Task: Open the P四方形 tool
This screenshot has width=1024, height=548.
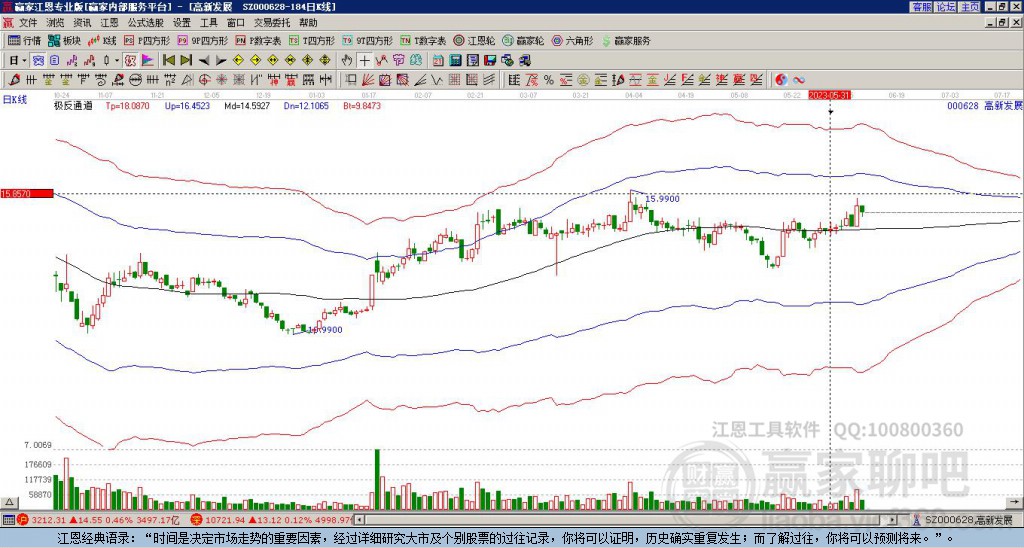Action: tap(148, 40)
